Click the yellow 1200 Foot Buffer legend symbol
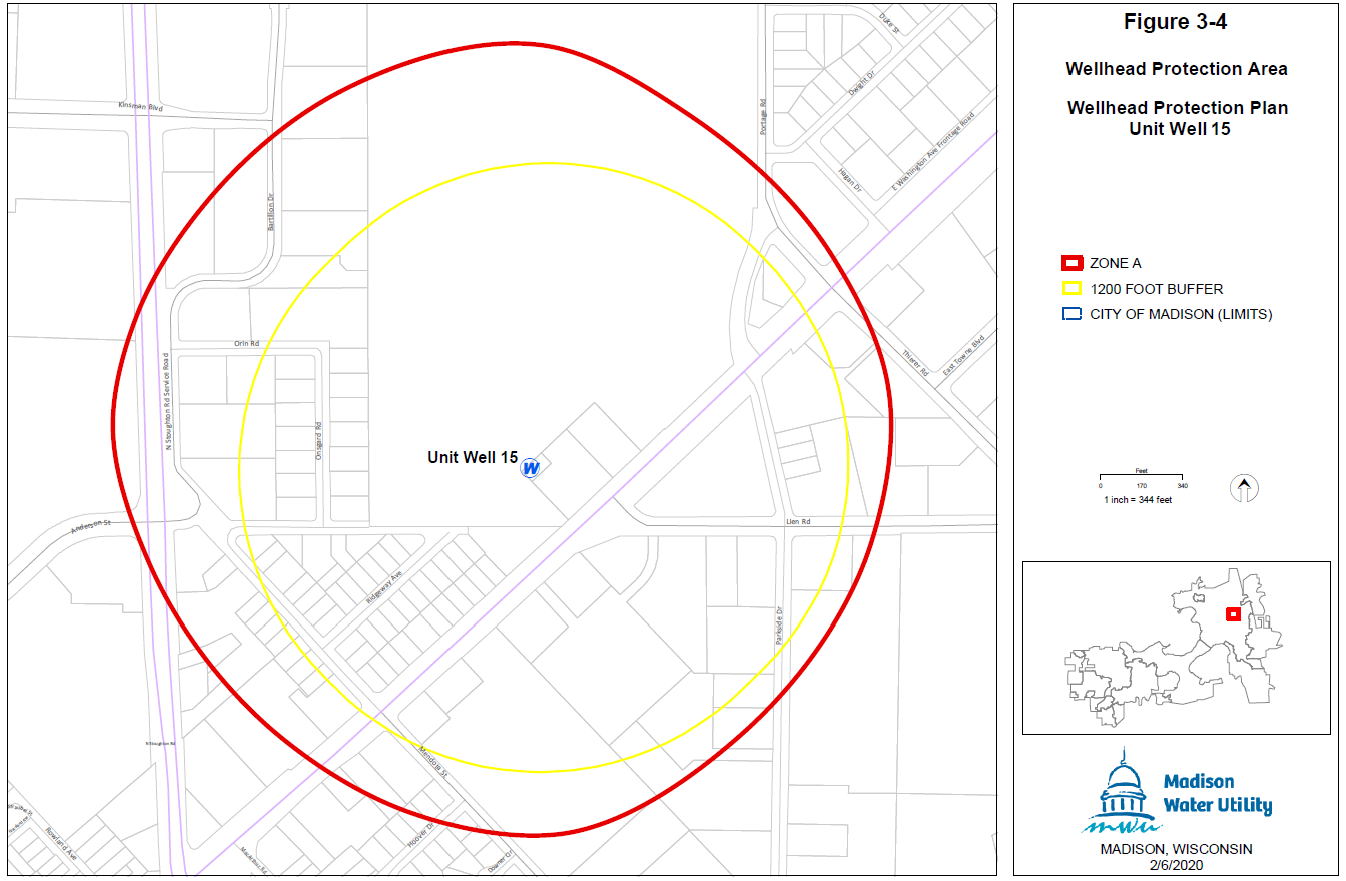 (1072, 289)
